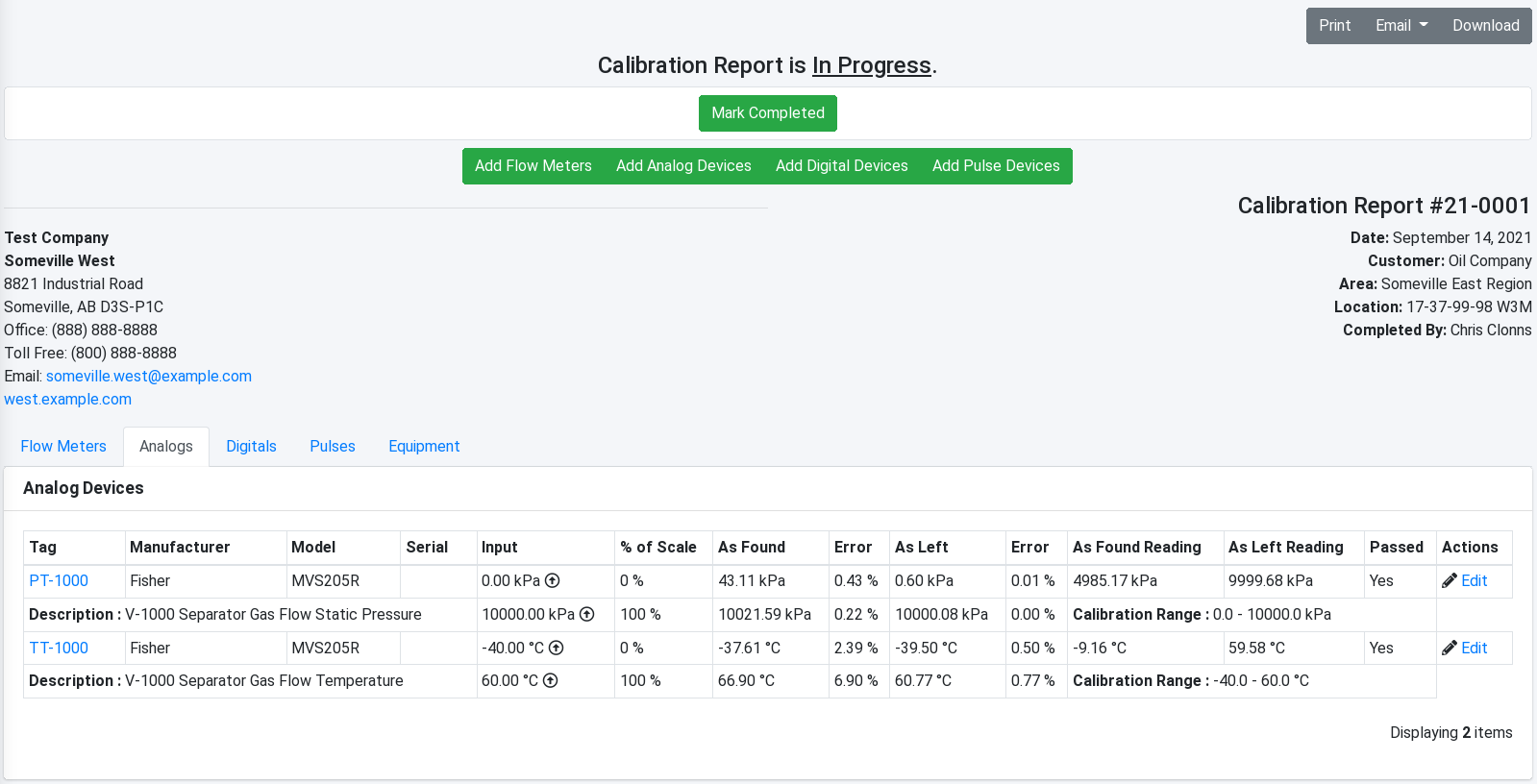
Task: Click the up-arrow icon beside 0.00 kPa input
Action: [552, 580]
